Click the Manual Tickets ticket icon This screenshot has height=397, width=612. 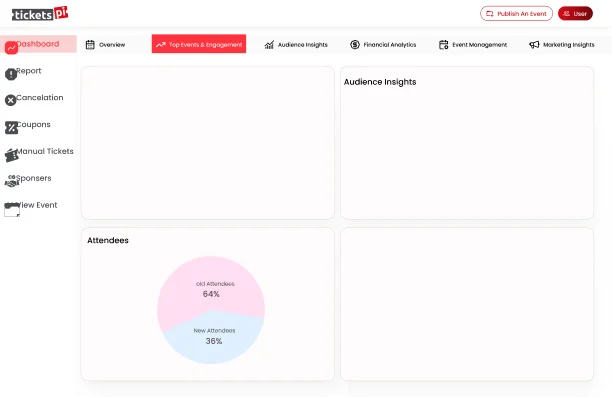(12, 155)
